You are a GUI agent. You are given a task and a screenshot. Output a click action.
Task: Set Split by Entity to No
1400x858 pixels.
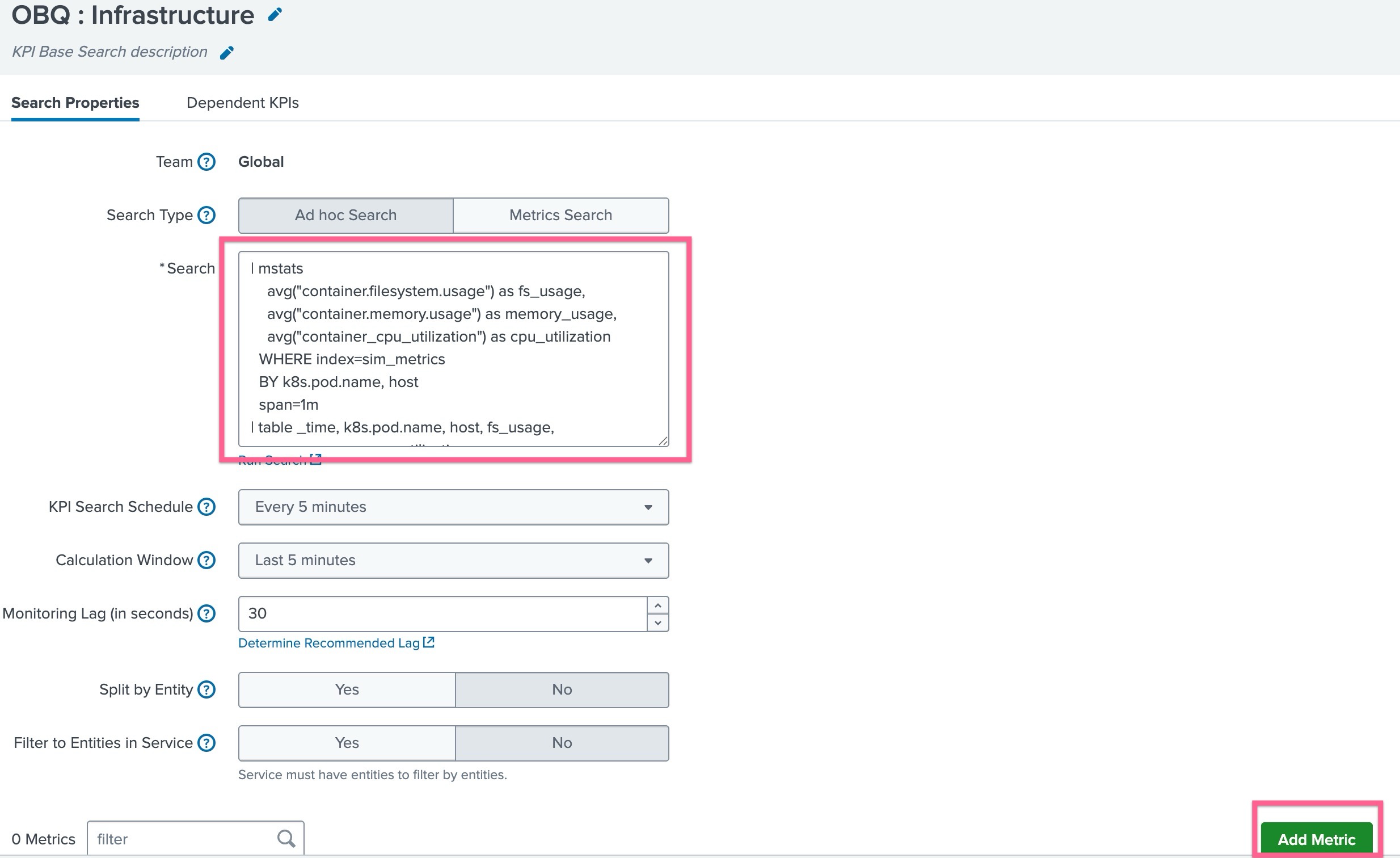coord(562,690)
